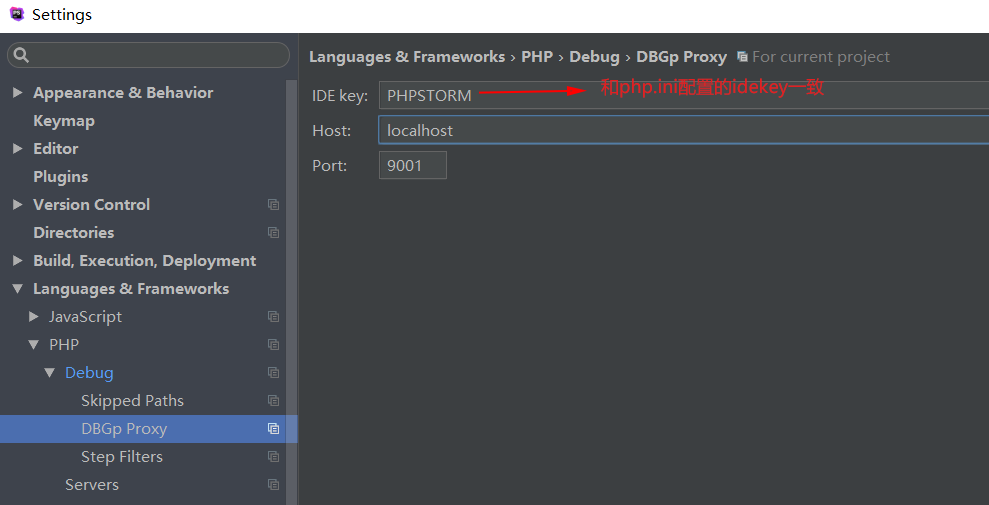This screenshot has height=505, width=989.
Task: Open the Keymap settings page
Action: (x=64, y=121)
